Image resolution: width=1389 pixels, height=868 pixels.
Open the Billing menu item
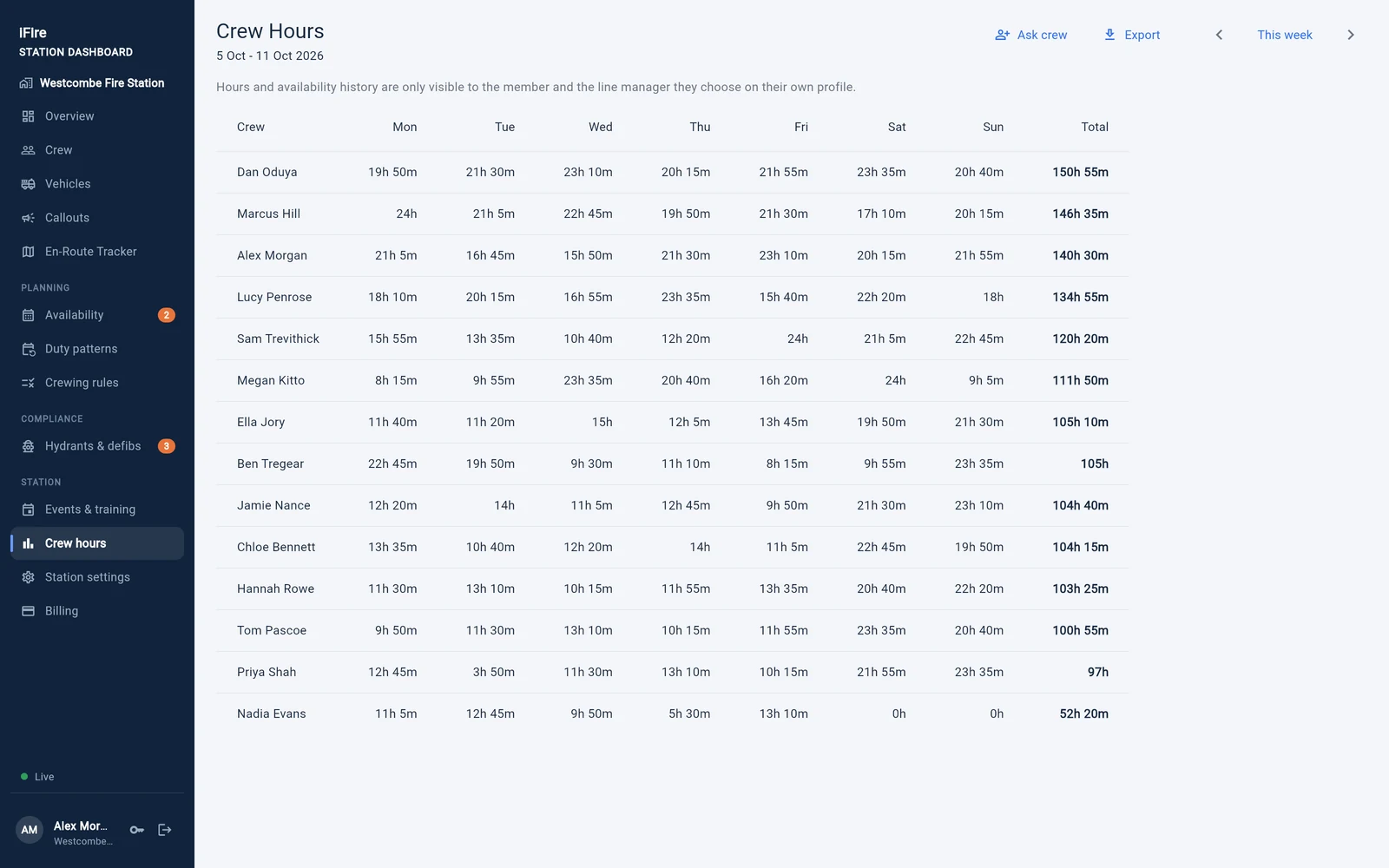[x=97, y=611]
